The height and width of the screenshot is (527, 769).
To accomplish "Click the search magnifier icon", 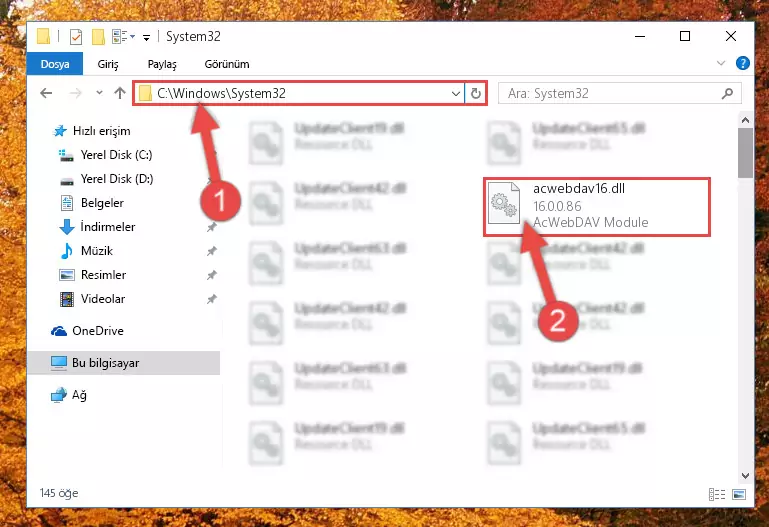I will click(728, 93).
